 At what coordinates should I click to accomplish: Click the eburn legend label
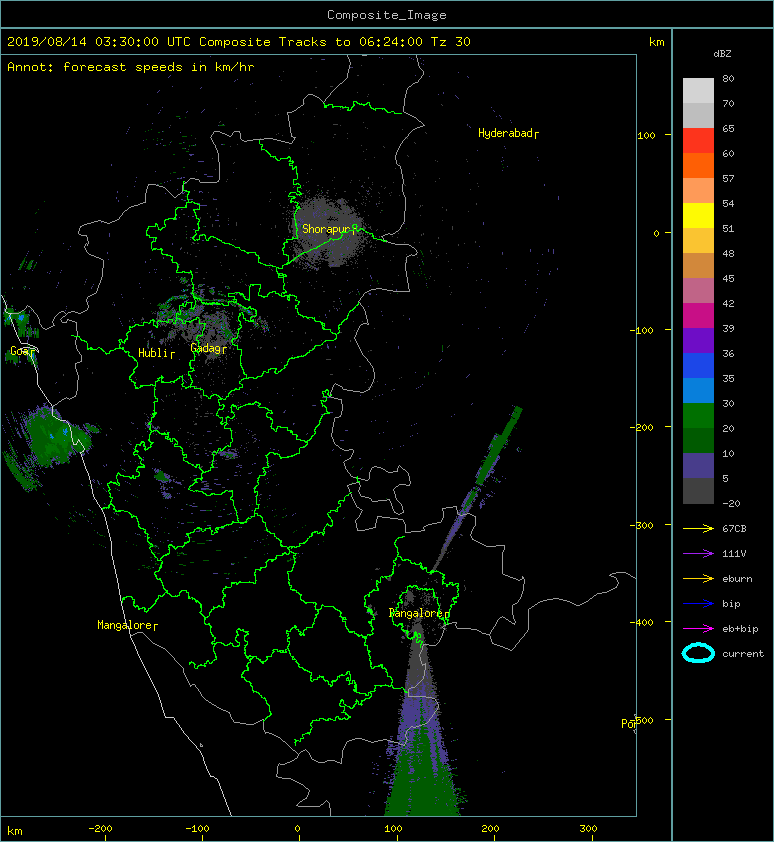[737, 579]
